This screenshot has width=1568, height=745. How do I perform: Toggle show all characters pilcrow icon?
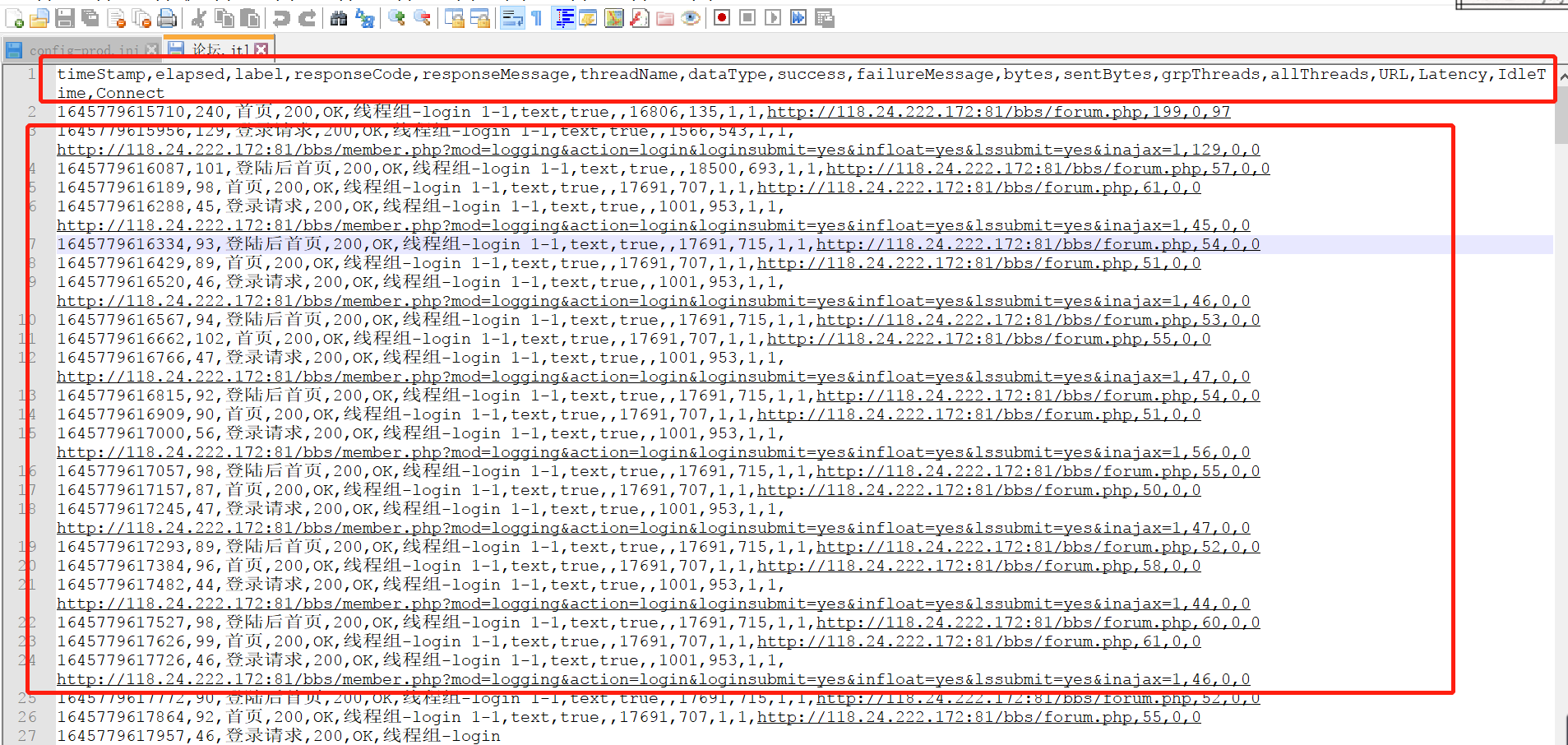click(x=537, y=18)
